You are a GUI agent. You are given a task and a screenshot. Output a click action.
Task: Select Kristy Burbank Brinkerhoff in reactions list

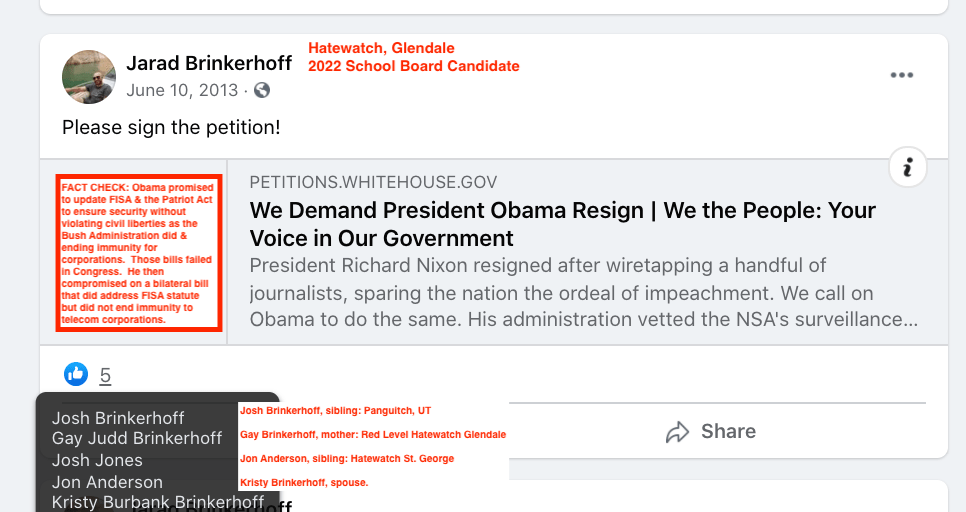pyautogui.click(x=158, y=502)
